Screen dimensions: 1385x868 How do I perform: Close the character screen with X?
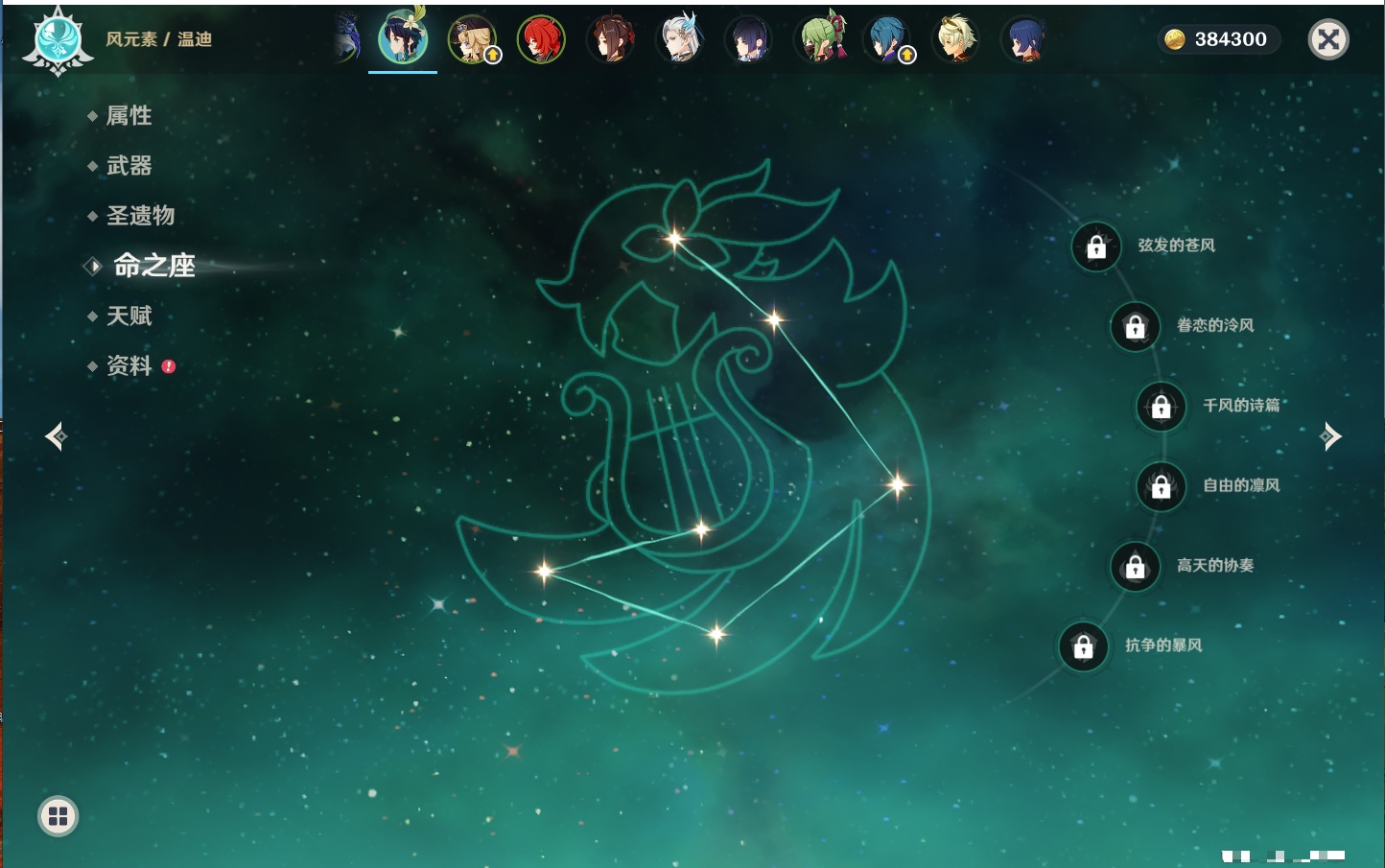coord(1328,39)
